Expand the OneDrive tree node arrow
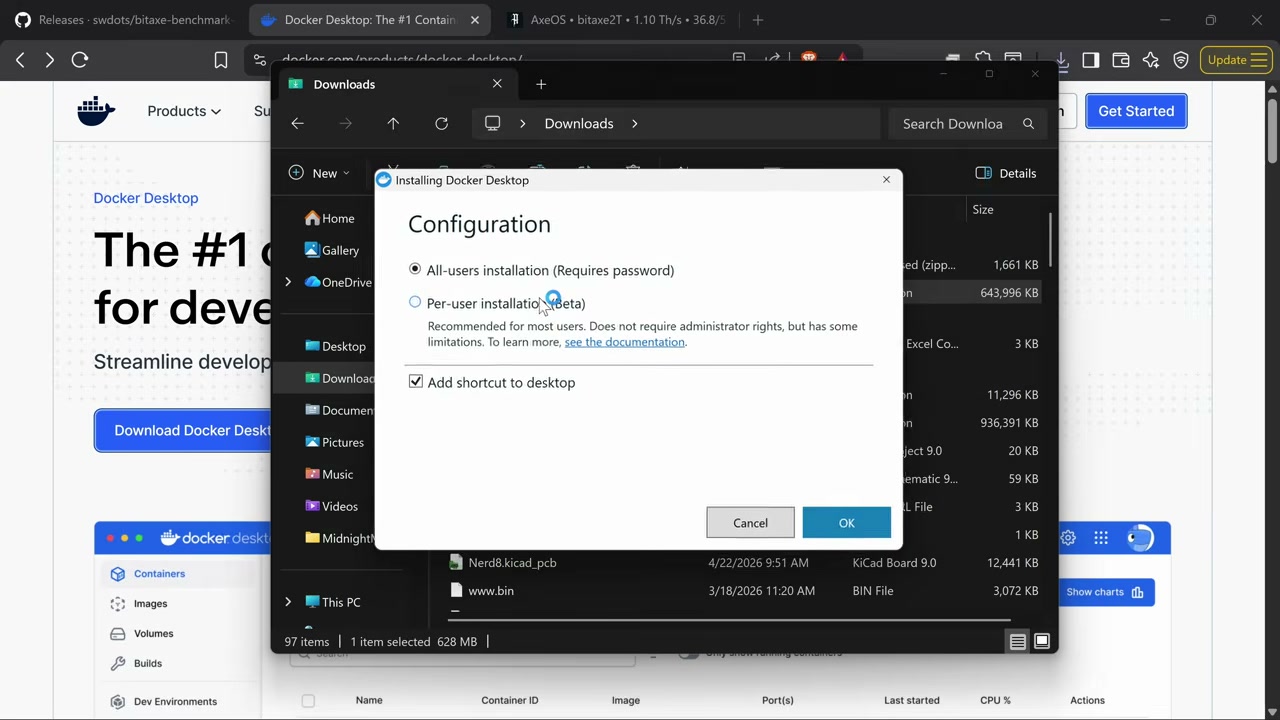 [x=288, y=282]
